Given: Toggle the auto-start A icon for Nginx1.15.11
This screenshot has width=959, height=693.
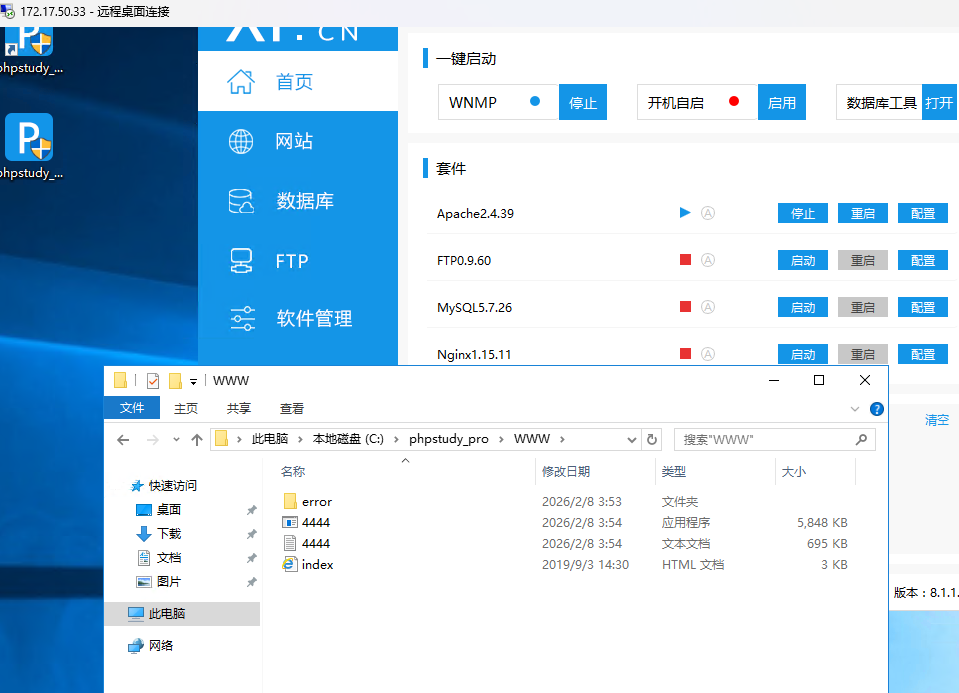Looking at the screenshot, I should pyautogui.click(x=708, y=354).
